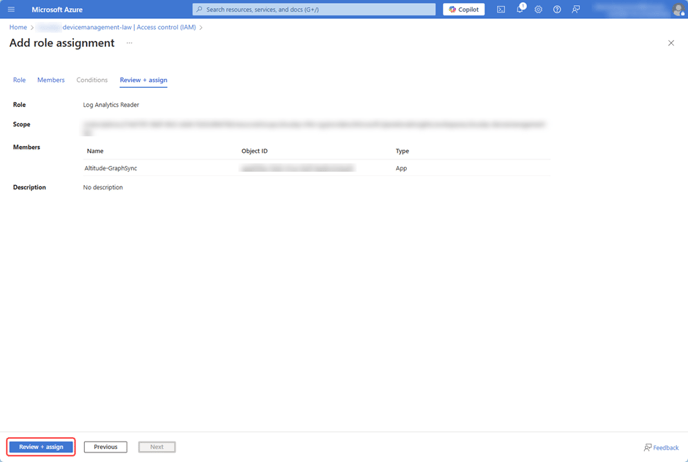This screenshot has height=462, width=688.
Task: Click the Microsoft Azure title
Action: click(57, 9)
